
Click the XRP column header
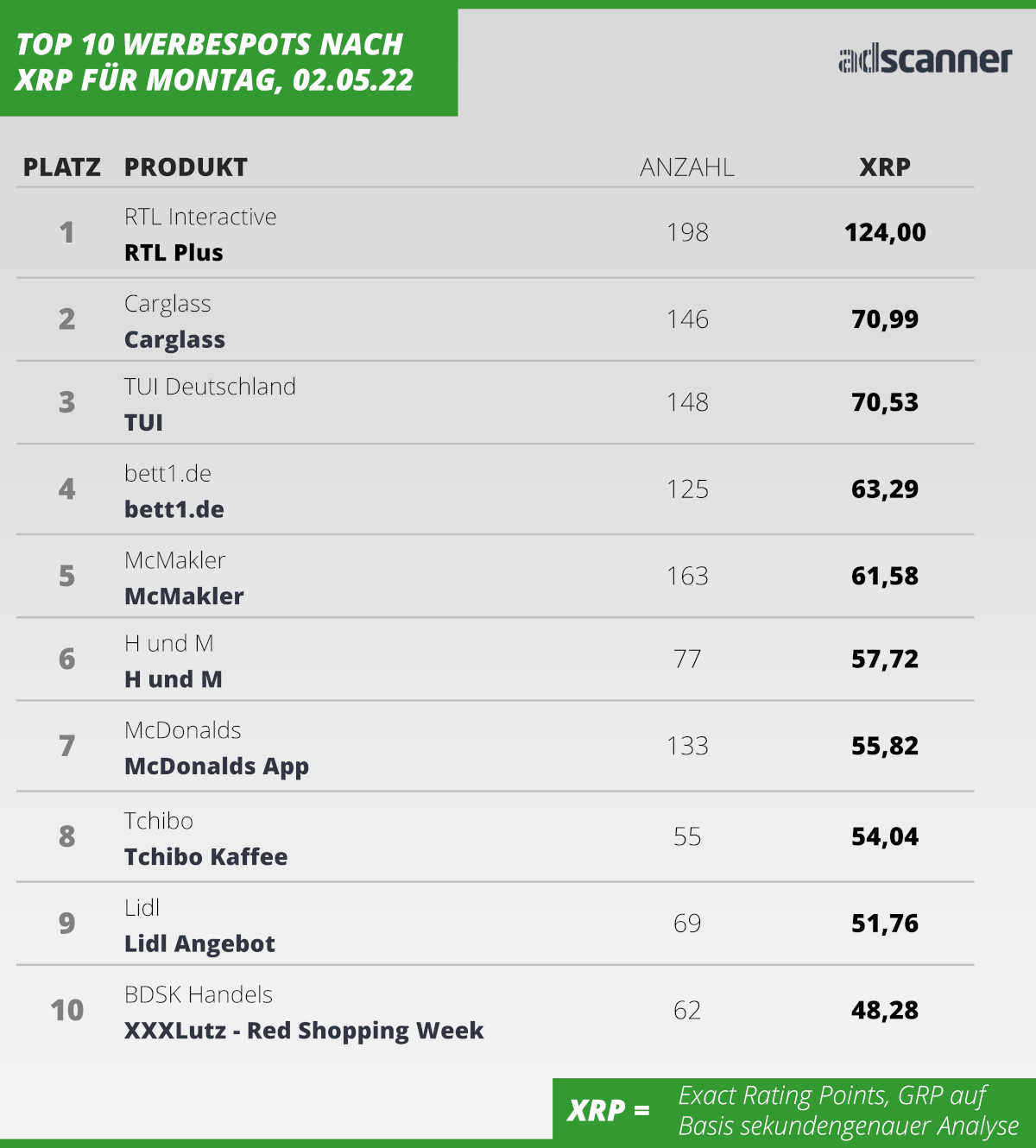885,167
